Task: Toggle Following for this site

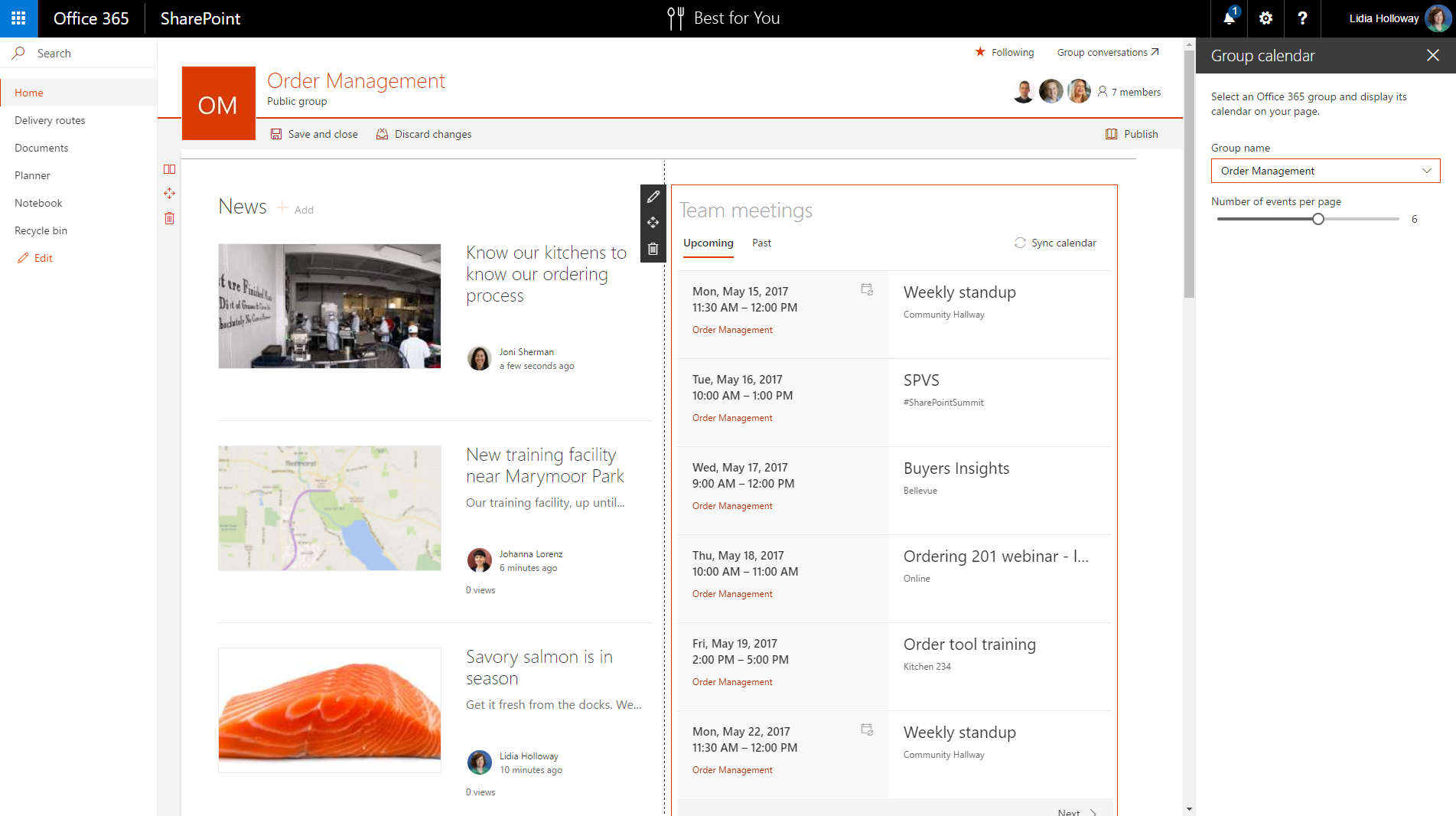Action: click(1005, 52)
